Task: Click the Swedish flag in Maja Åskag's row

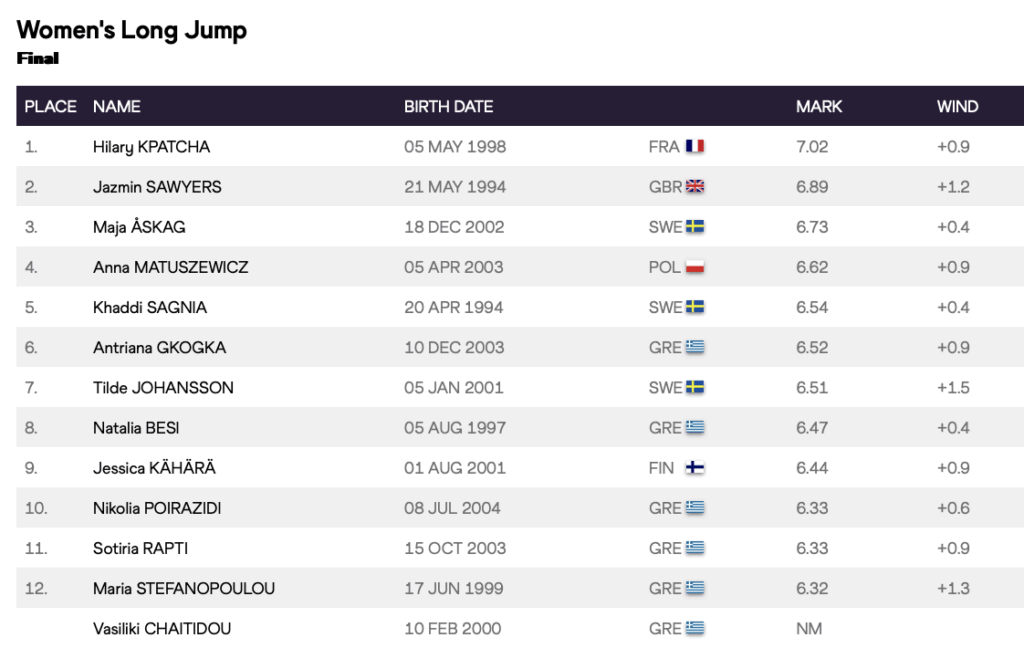Action: [x=695, y=227]
